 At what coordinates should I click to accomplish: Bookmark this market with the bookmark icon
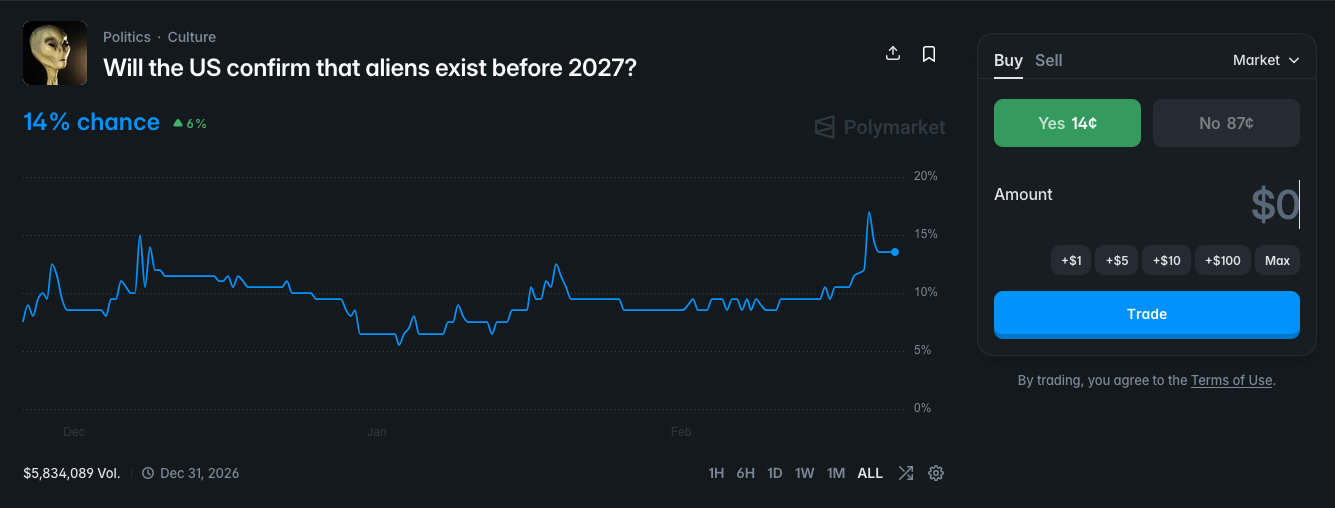click(x=929, y=53)
